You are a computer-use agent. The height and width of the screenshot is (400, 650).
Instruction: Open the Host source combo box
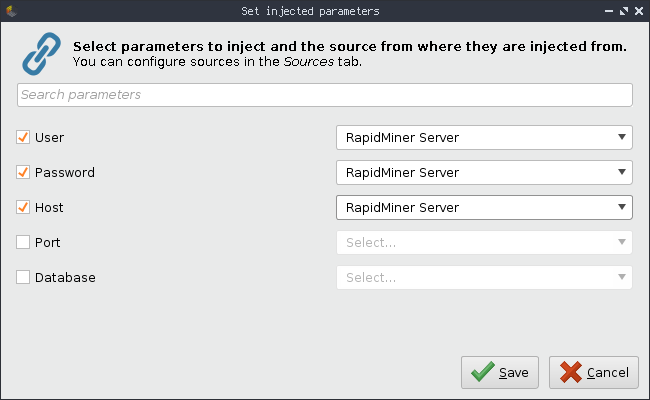pos(484,207)
